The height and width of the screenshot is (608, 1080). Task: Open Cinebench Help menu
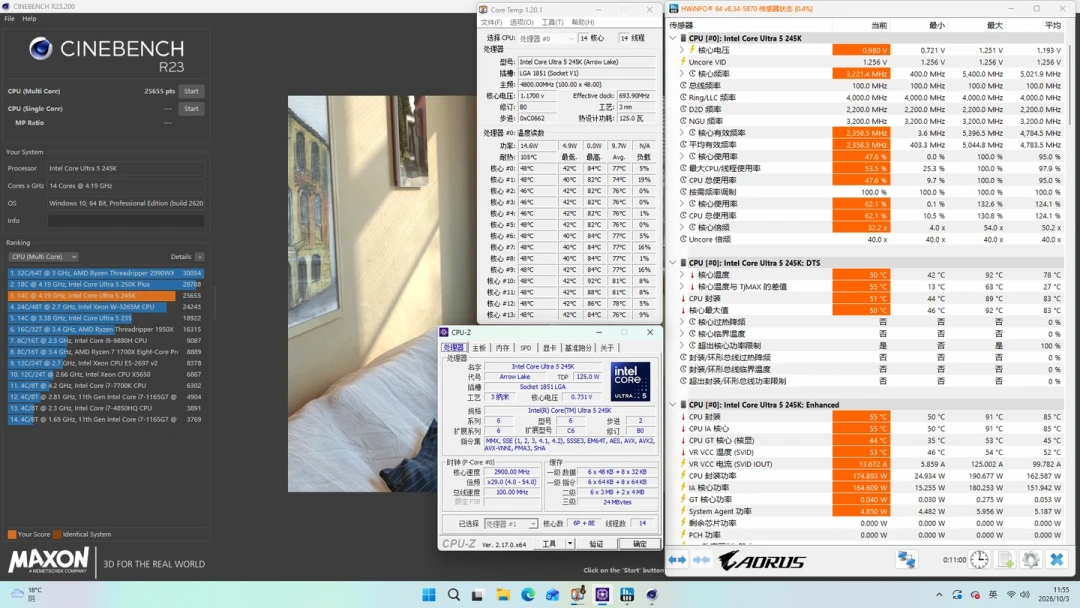tap(29, 19)
